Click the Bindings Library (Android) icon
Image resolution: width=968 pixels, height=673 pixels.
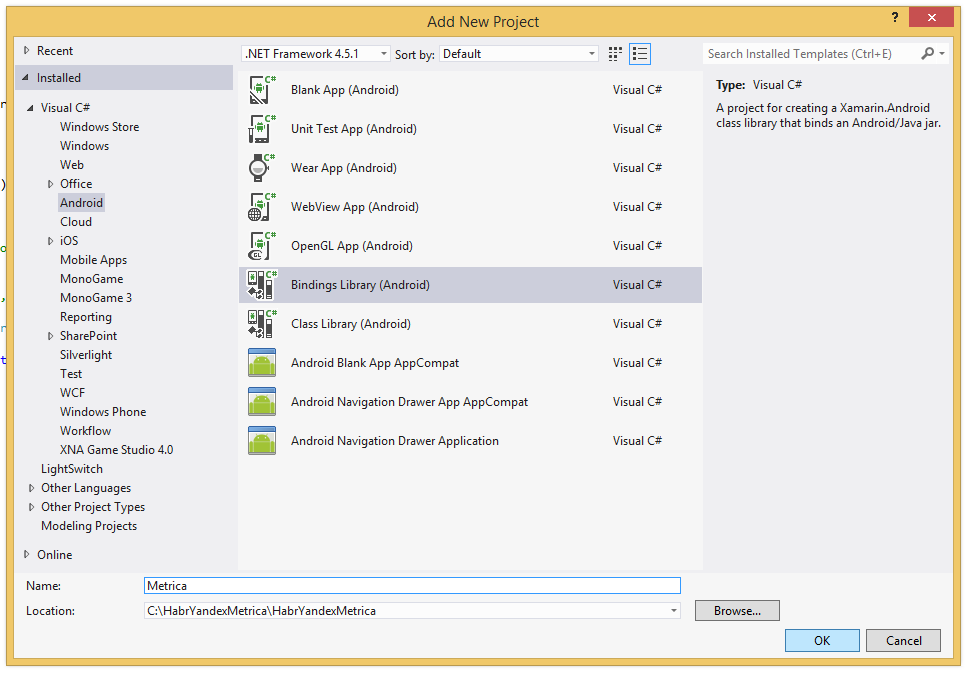(262, 285)
